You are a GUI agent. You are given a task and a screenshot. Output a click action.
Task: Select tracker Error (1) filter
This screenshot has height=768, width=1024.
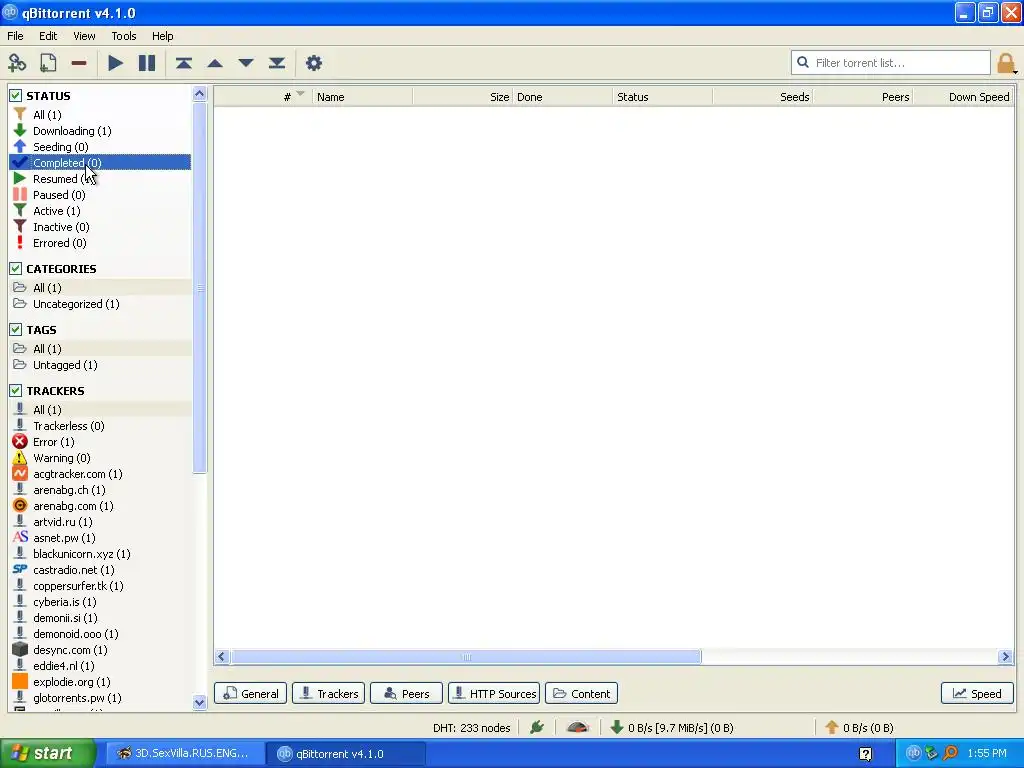(x=101, y=442)
